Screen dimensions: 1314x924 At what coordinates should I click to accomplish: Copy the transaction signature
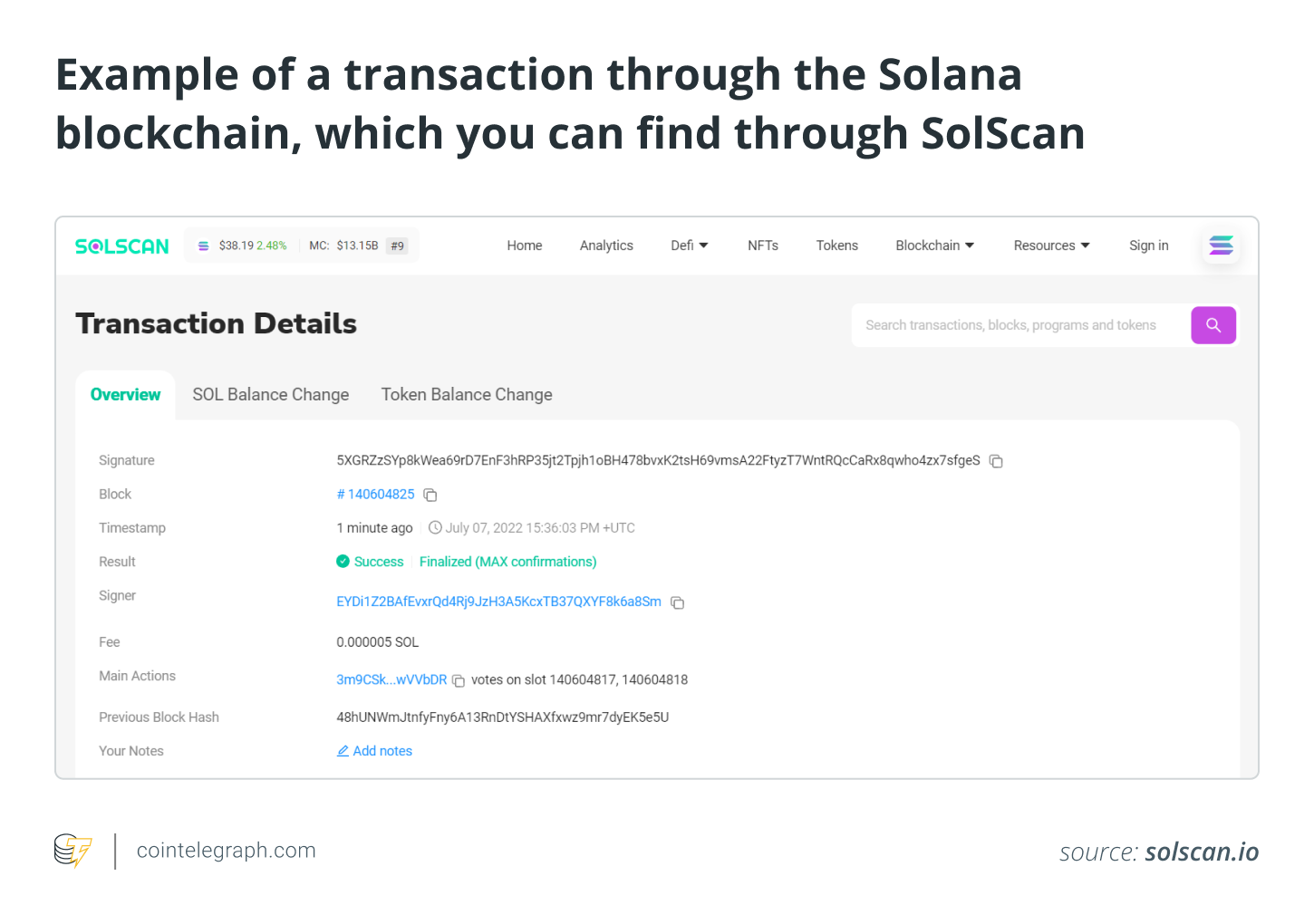996,461
